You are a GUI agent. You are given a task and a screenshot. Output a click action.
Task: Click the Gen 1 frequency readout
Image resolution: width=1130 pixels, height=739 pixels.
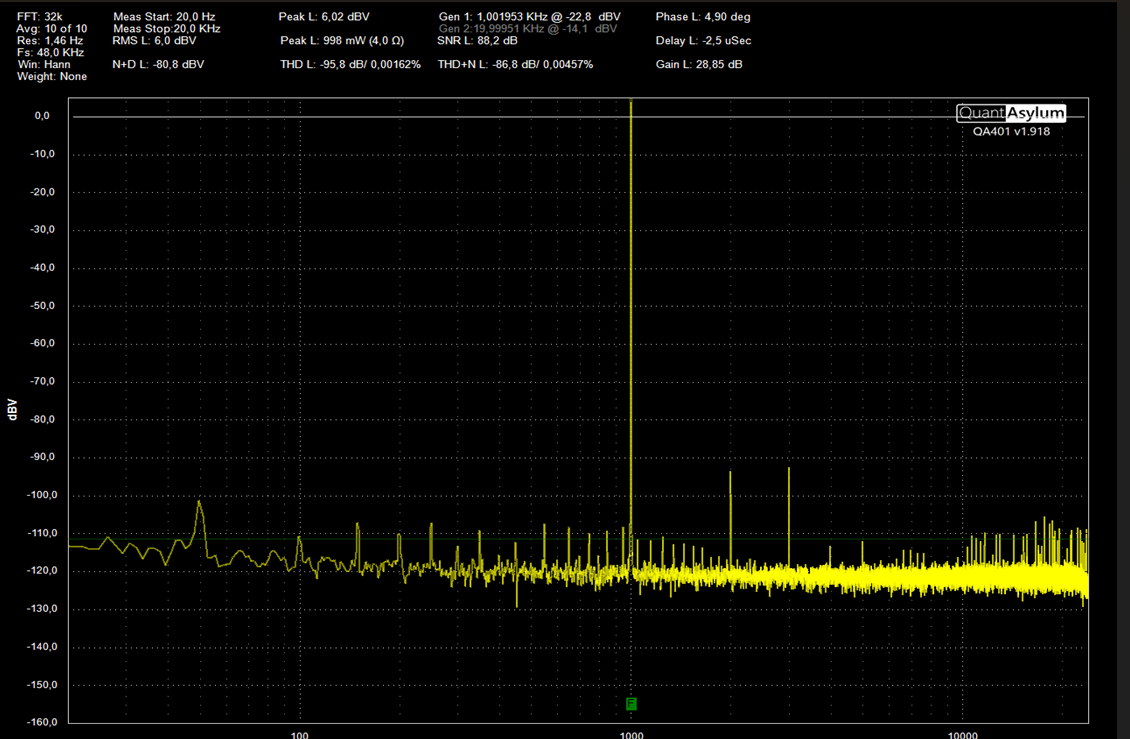[x=530, y=17]
